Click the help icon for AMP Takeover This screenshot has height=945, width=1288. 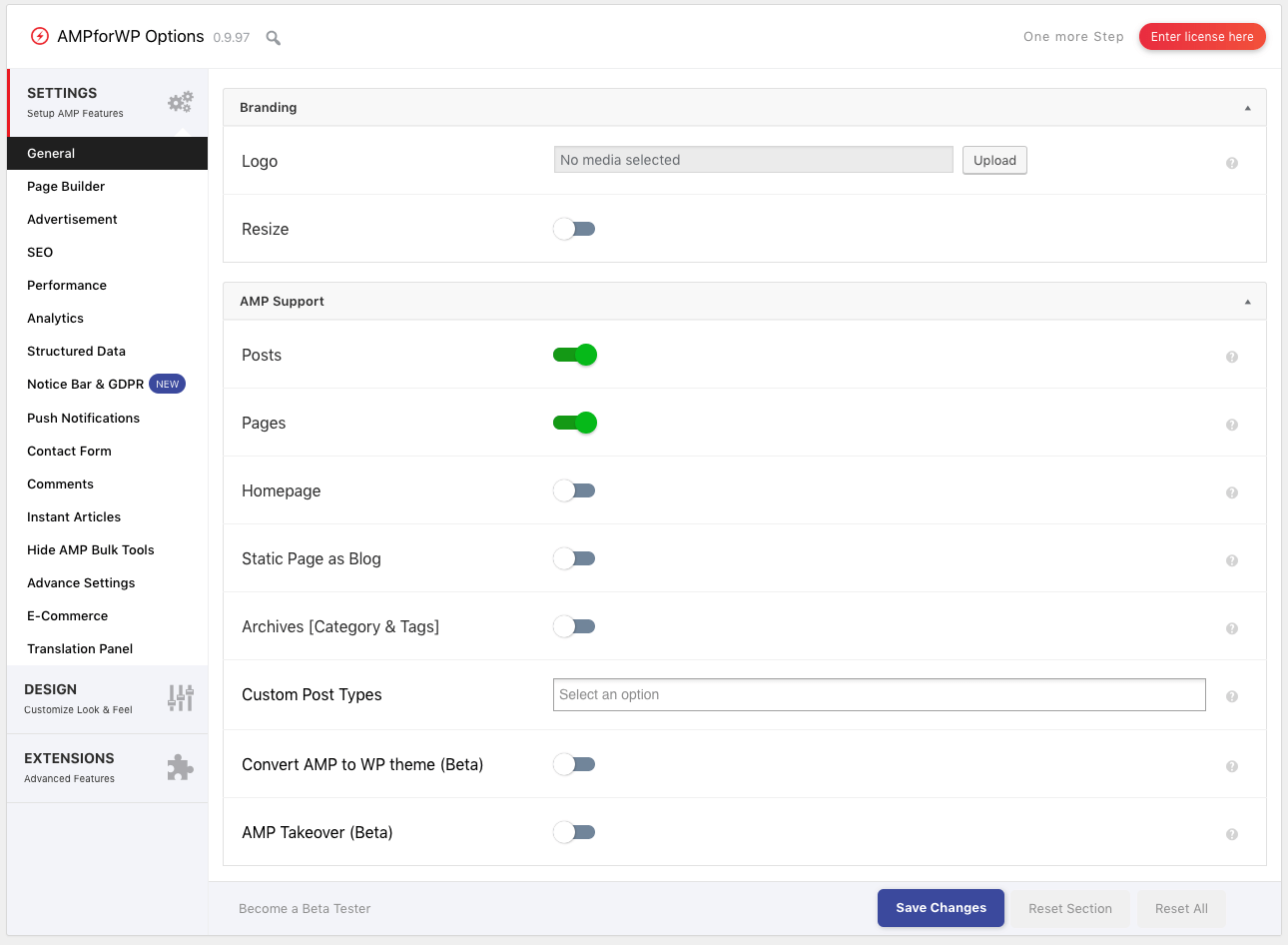[x=1232, y=833]
